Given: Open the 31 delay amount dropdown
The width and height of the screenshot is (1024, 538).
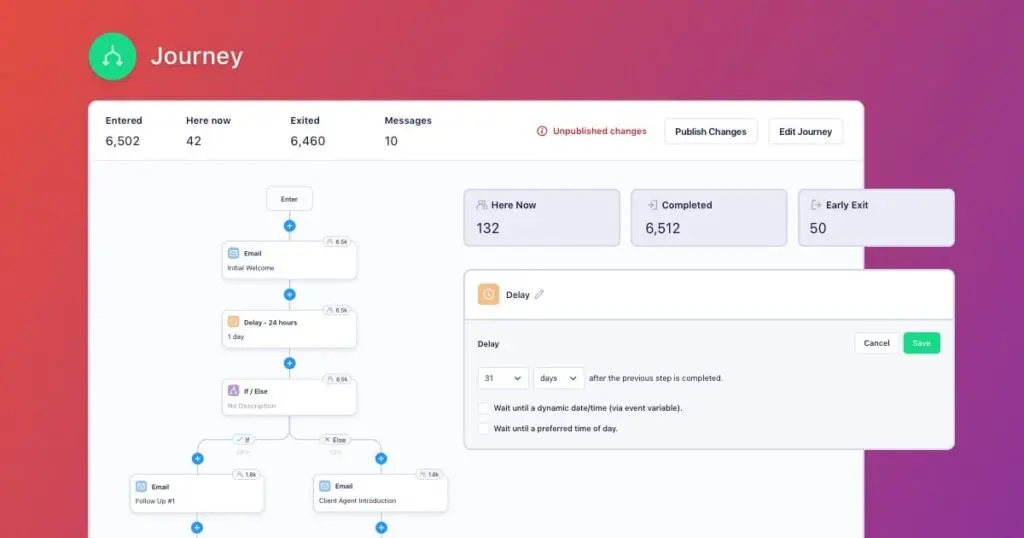Looking at the screenshot, I should (503, 378).
